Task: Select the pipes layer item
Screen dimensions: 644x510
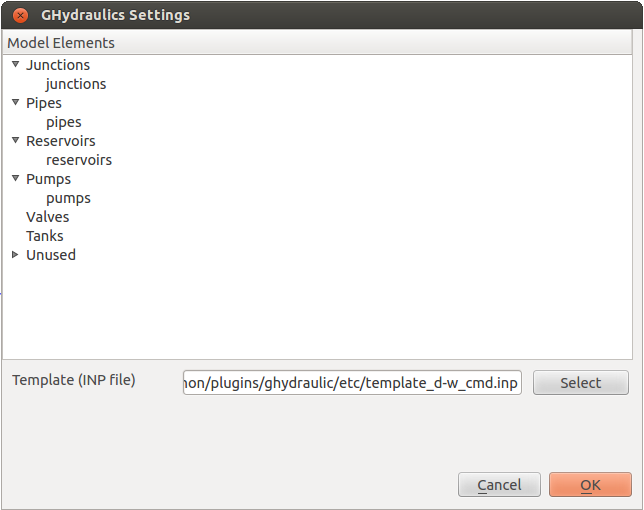Action: pyautogui.click(x=64, y=122)
